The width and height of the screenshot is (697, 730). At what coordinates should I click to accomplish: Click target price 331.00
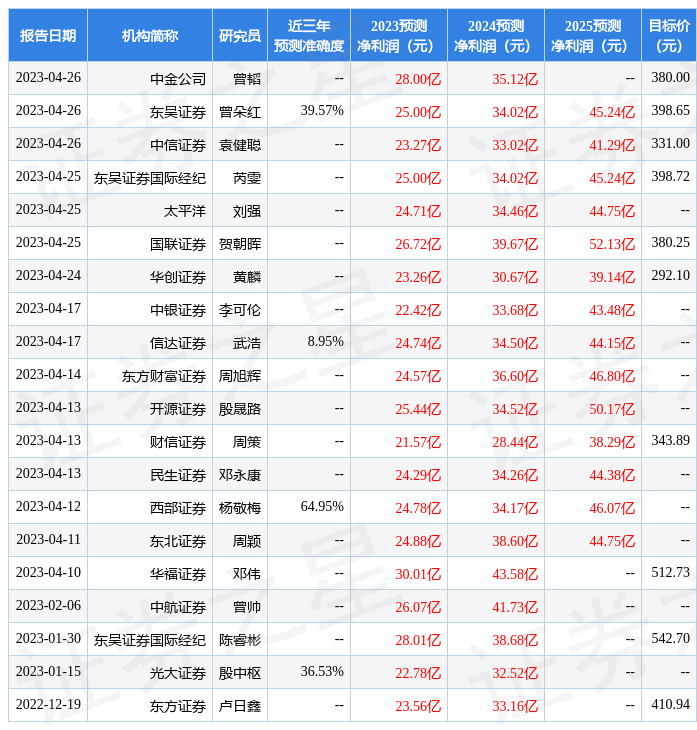coord(670,143)
